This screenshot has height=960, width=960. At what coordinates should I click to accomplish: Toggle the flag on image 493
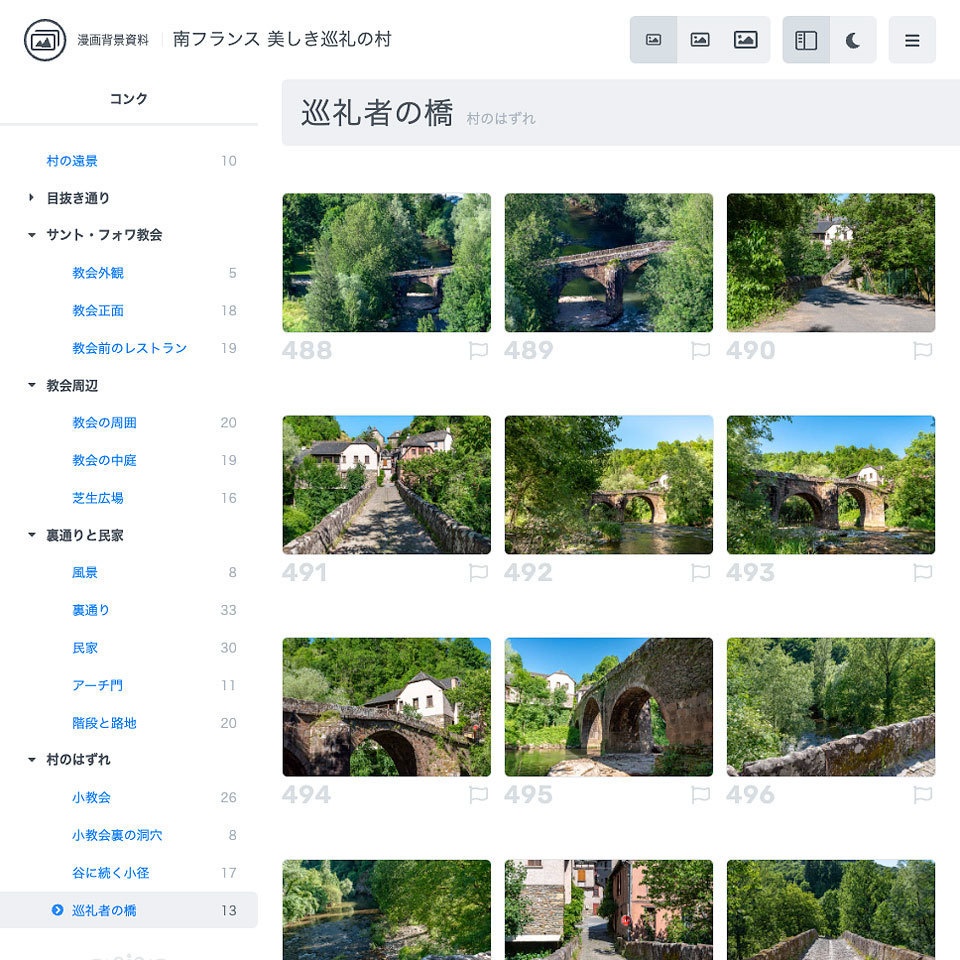[923, 572]
